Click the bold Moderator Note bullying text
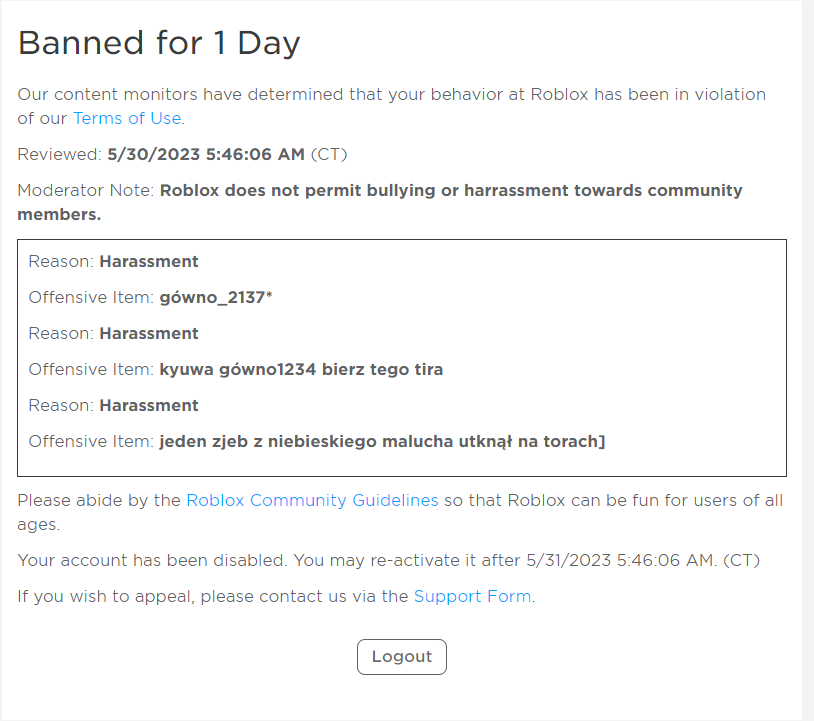This screenshot has width=814, height=721. point(379,202)
